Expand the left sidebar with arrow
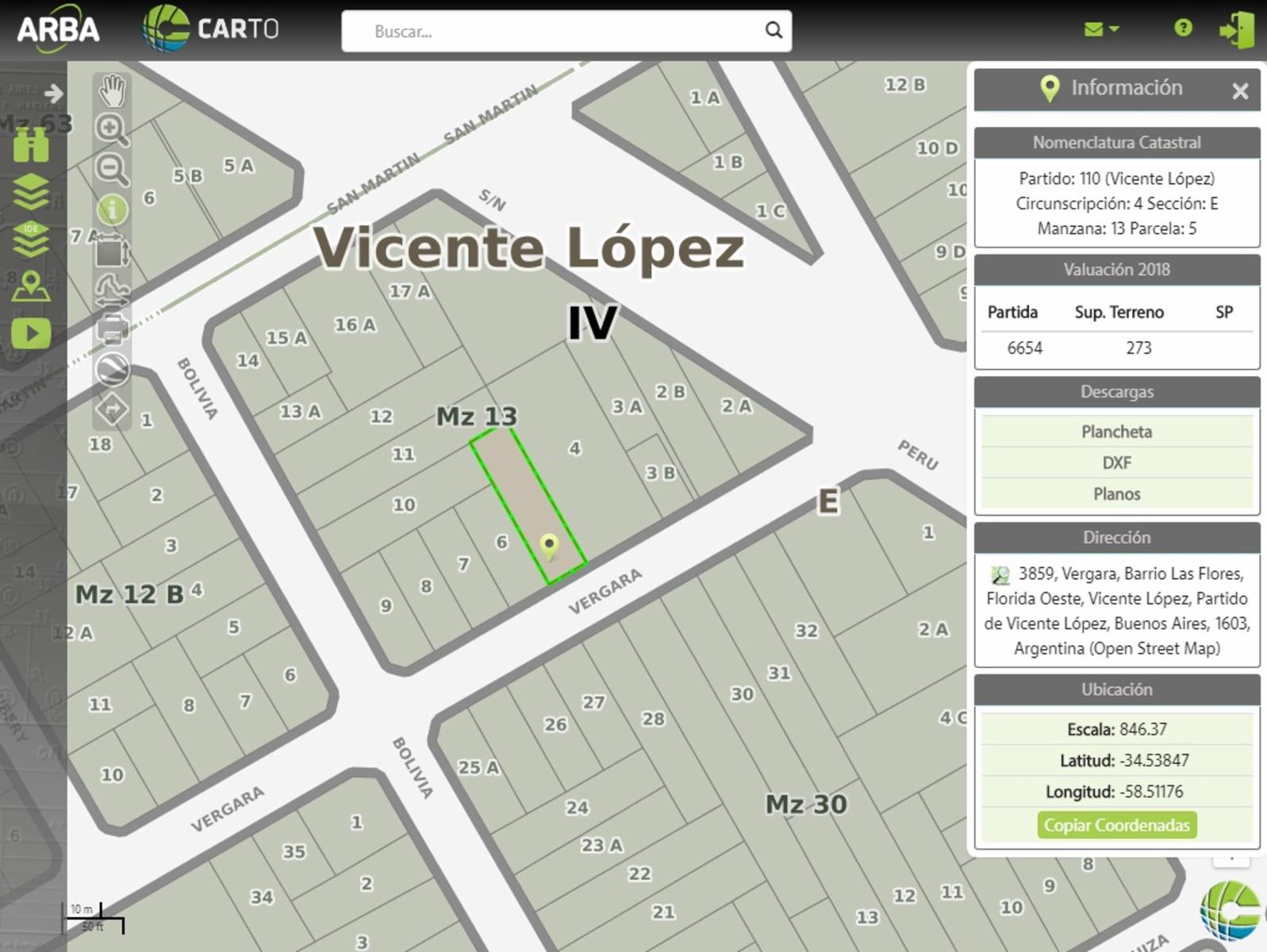Screen dimensions: 1267x952 pyautogui.click(x=53, y=94)
